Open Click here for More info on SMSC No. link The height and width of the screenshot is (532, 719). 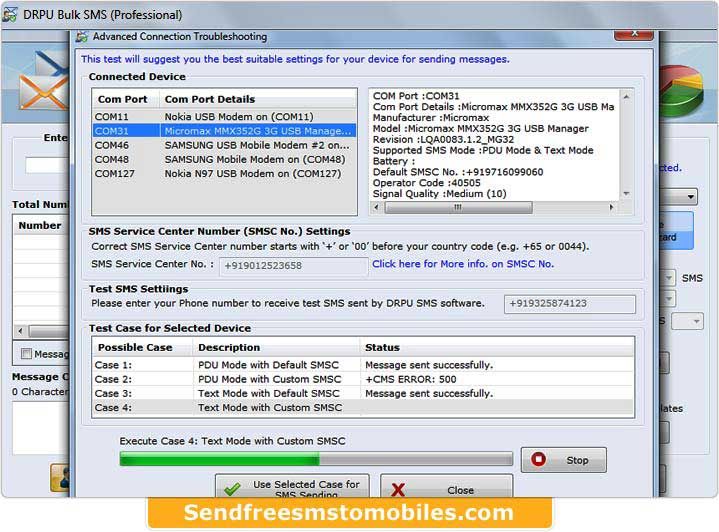pos(463,264)
